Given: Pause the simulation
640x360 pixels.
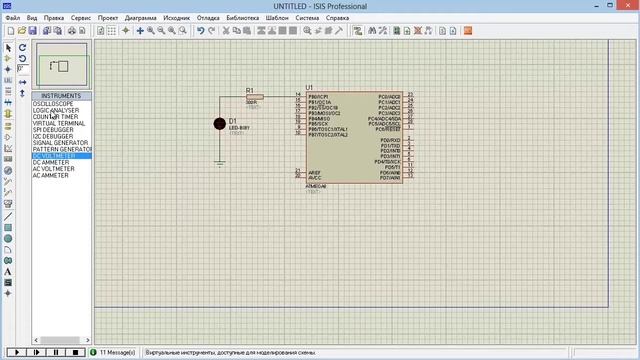Looking at the screenshot, I should (56, 352).
